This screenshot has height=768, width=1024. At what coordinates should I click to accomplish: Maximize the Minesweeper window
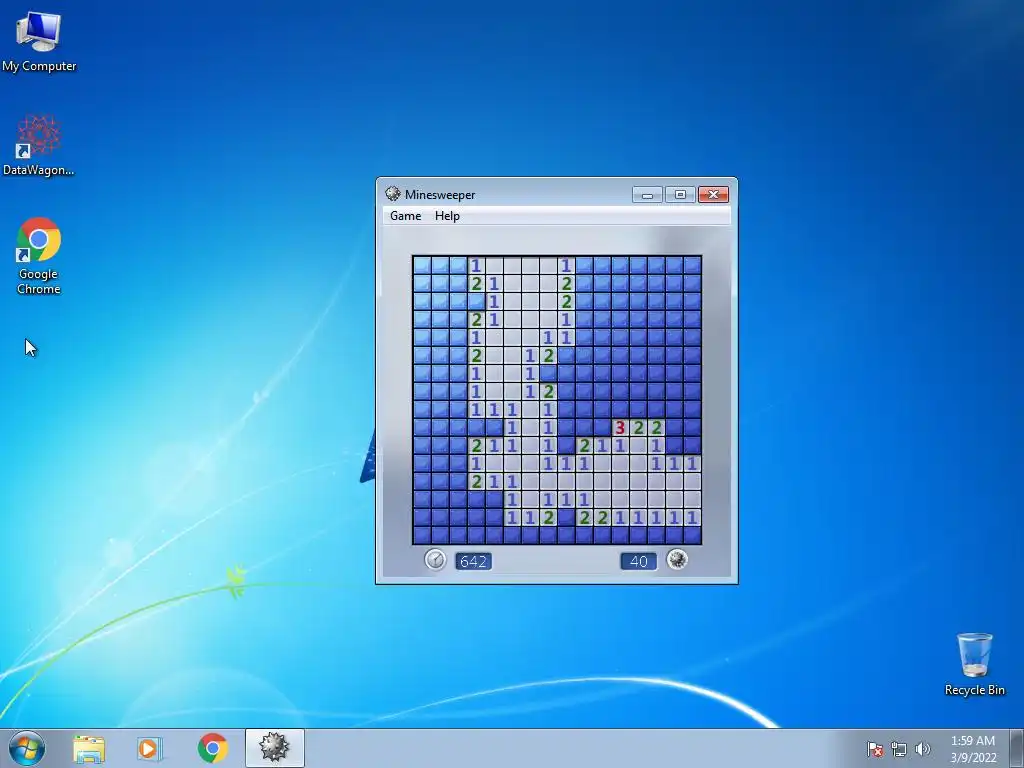pos(680,195)
